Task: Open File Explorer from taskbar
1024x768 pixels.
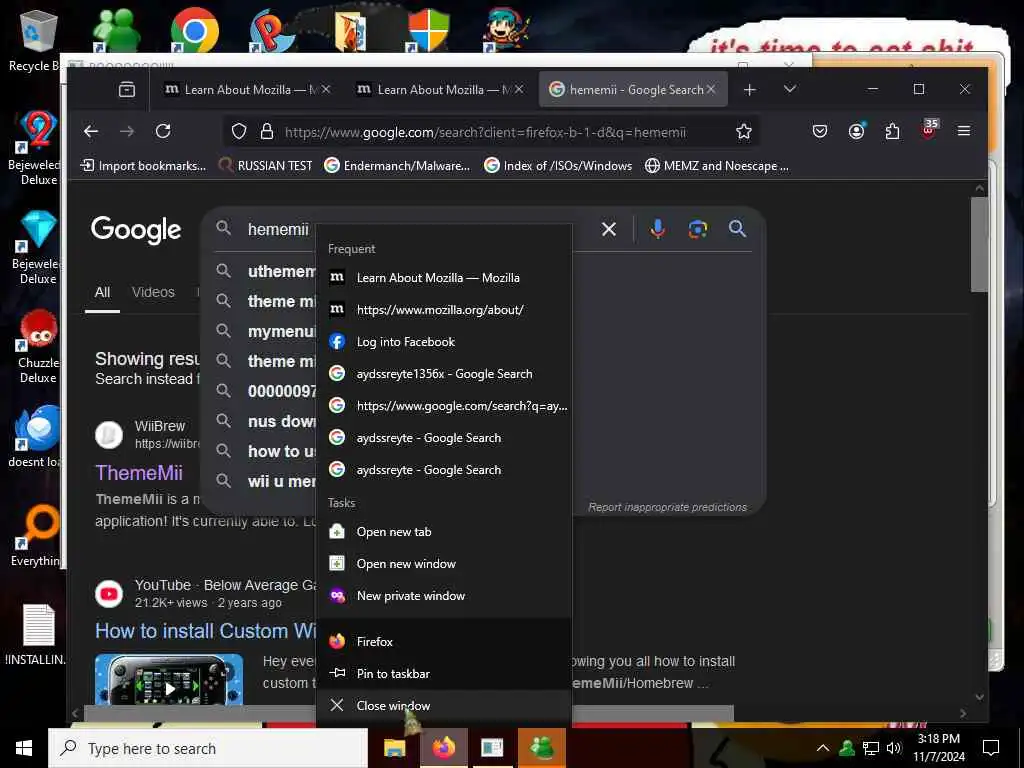Action: pos(394,748)
